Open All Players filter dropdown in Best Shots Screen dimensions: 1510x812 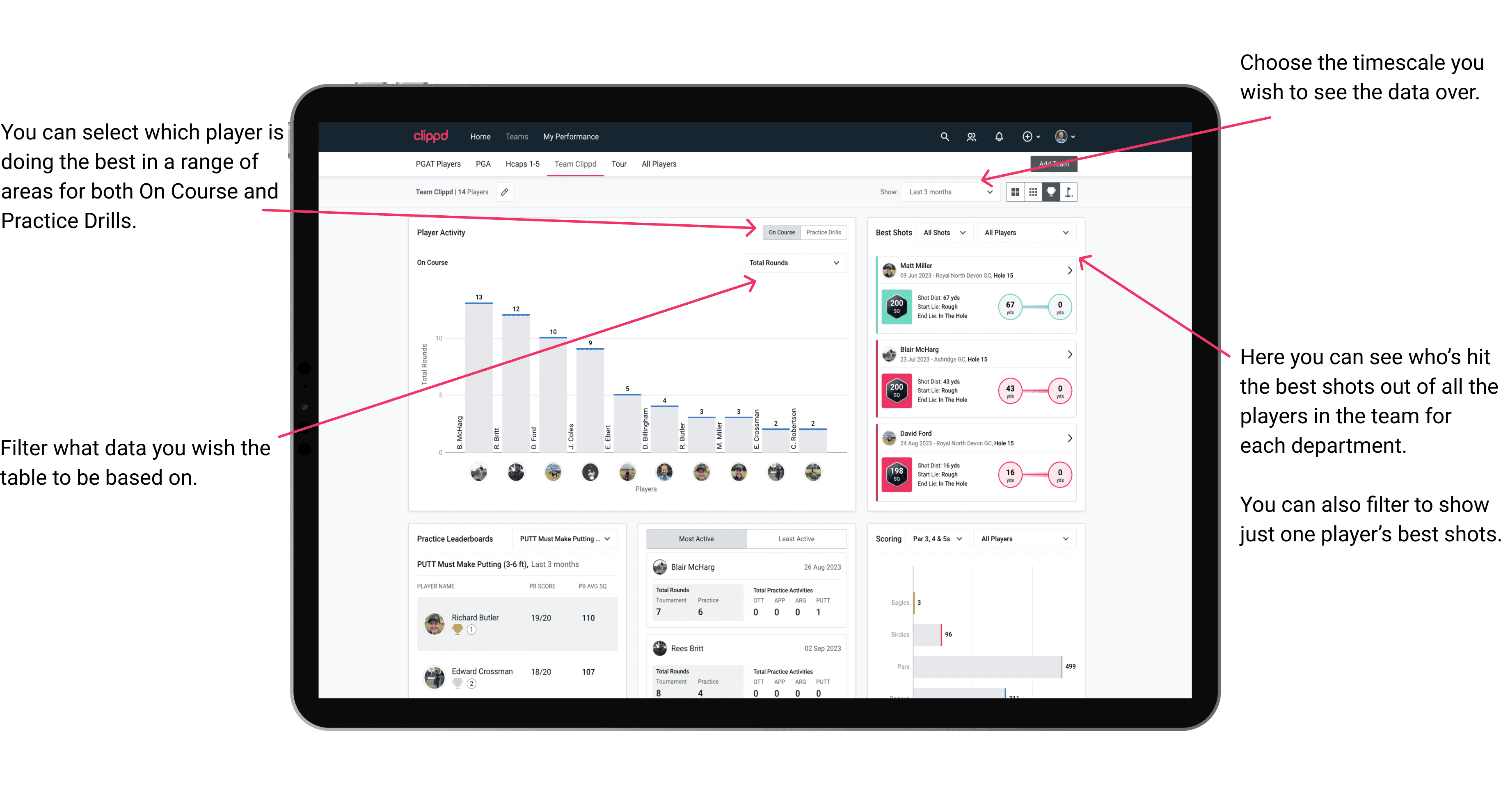[1025, 232]
